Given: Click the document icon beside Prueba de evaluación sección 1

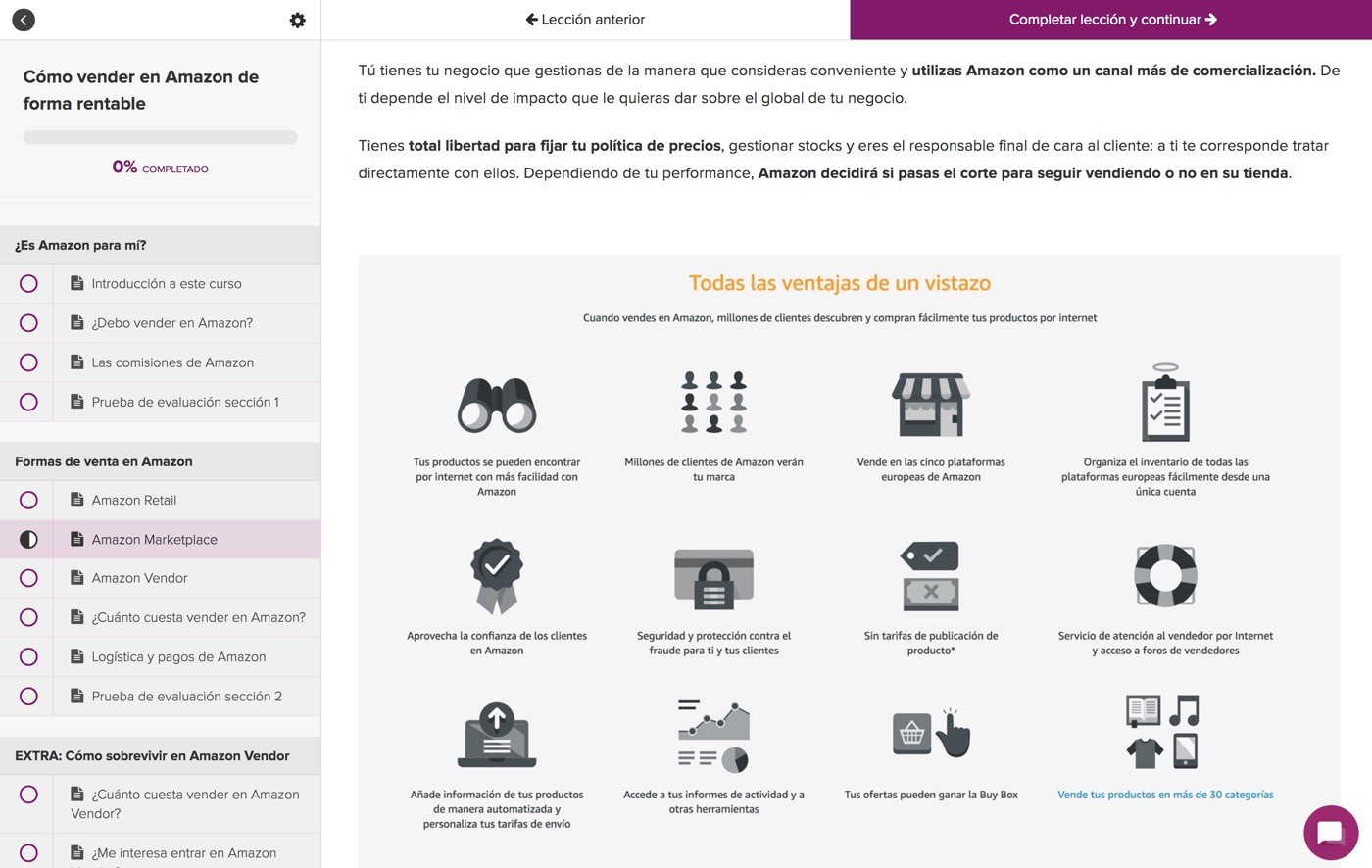Looking at the screenshot, I should (x=77, y=401).
